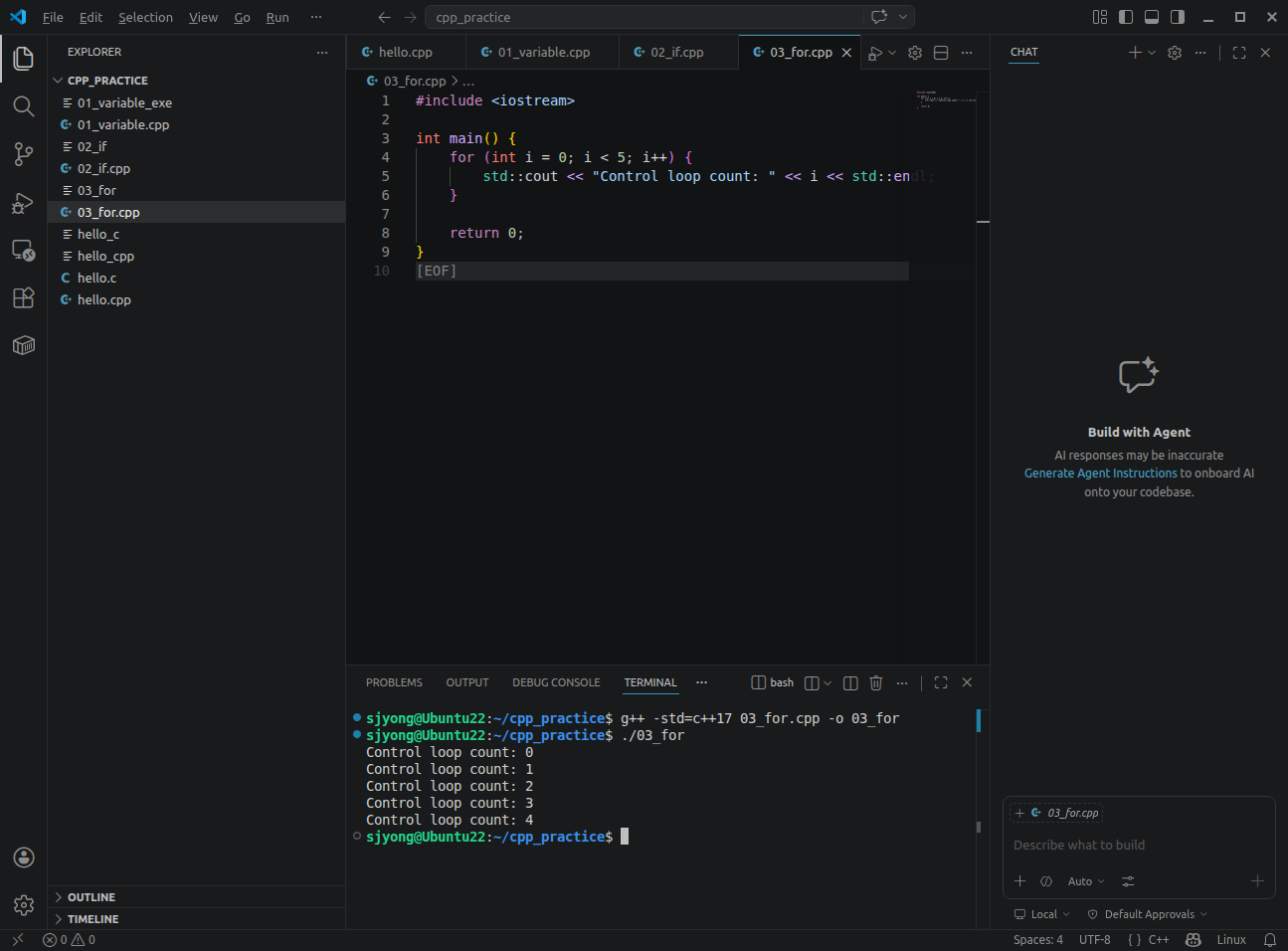Open the Run and Debug view

(24, 202)
